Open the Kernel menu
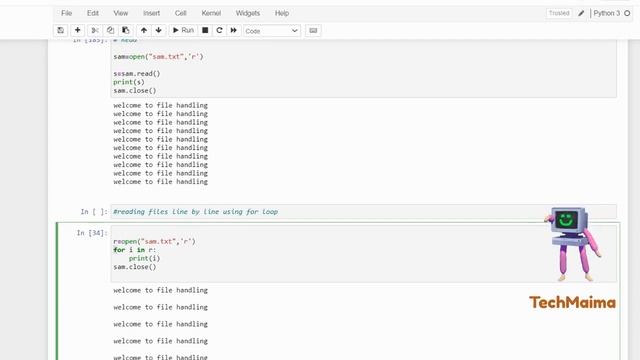Image resolution: width=640 pixels, height=360 pixels. coord(211,13)
